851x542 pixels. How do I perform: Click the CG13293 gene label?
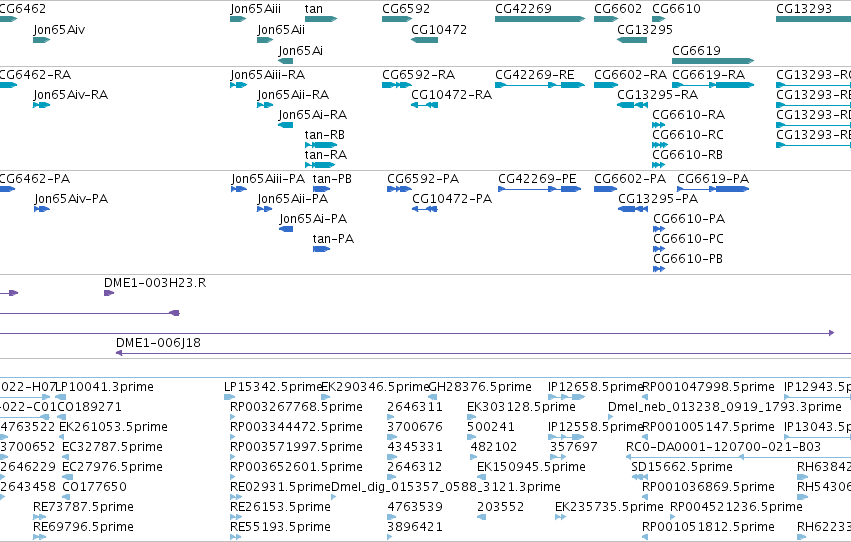pos(804,9)
